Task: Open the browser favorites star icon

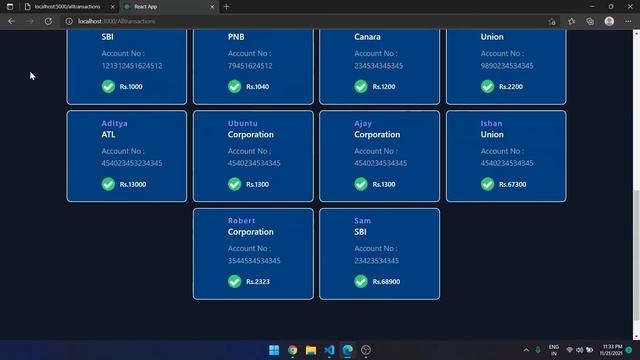Action: pyautogui.click(x=571, y=21)
